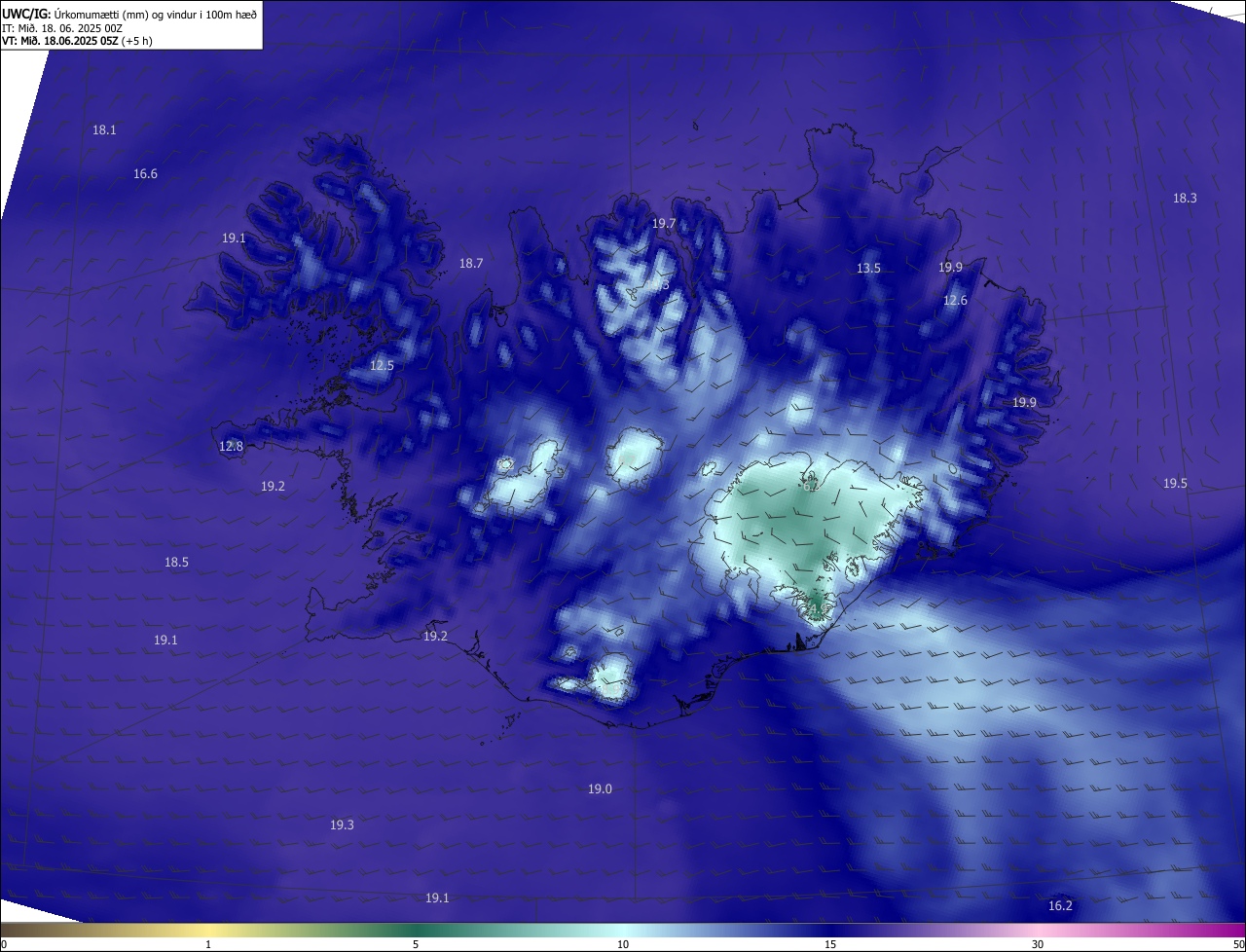This screenshot has width=1246, height=952.
Task: Click the 16.2 value label
Action: coord(1060,905)
